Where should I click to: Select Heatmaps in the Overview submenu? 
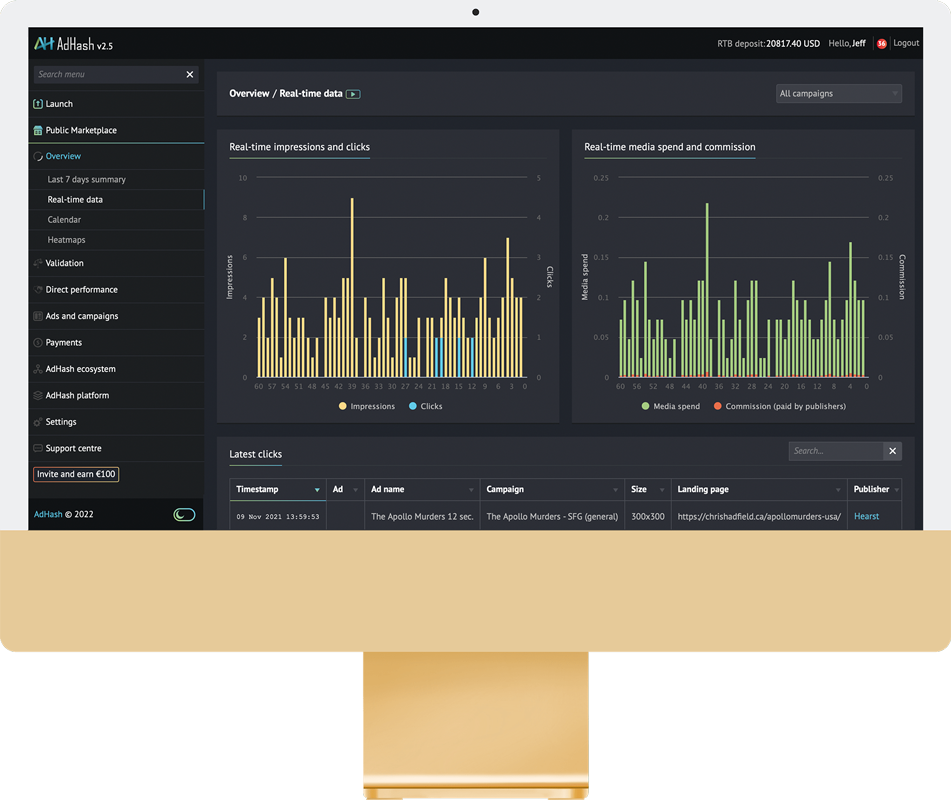[66, 240]
